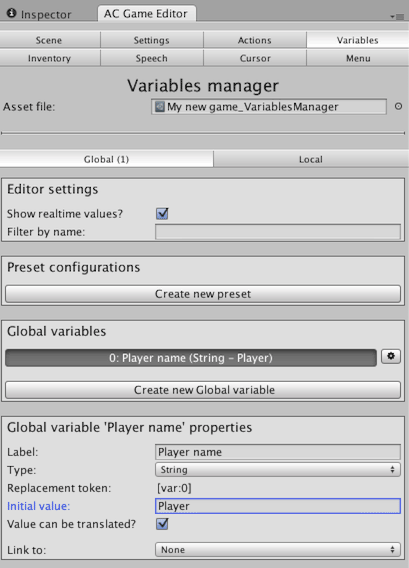Switch to the Inspector tab

[x=39, y=14]
